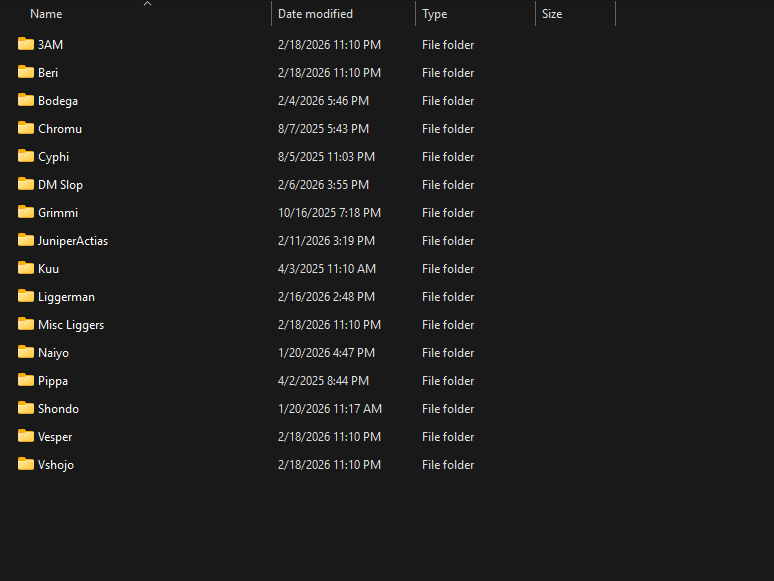Click the Vesper folder icon
Screen dimensions: 774x581
26,436
